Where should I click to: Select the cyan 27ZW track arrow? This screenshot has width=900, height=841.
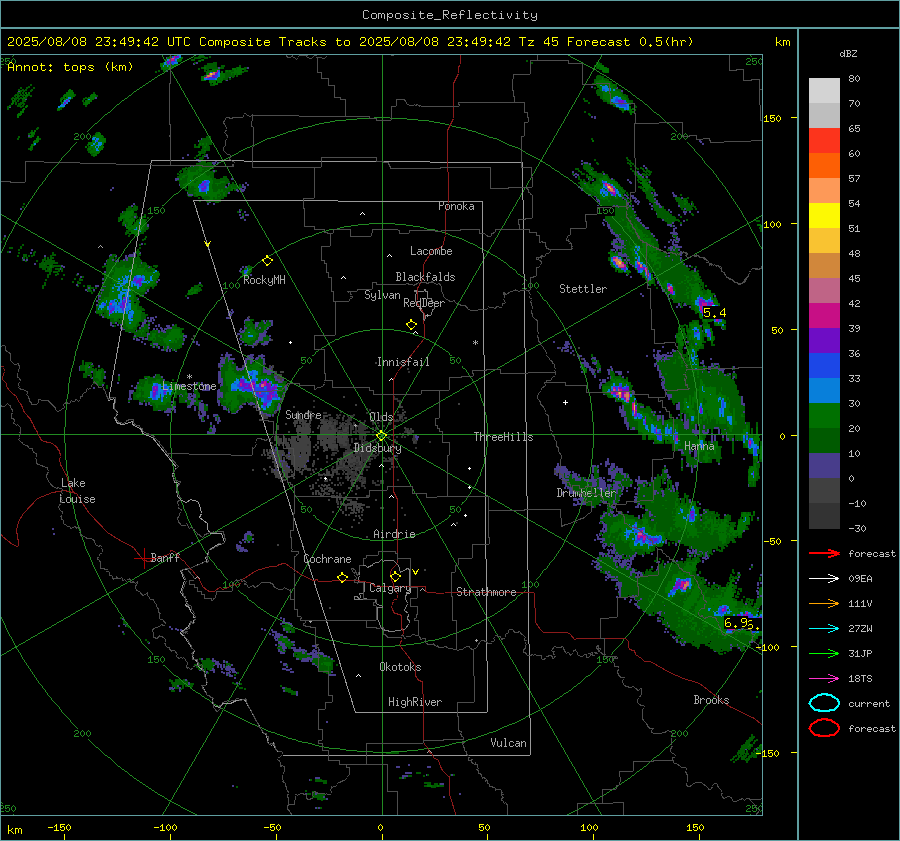(x=824, y=629)
